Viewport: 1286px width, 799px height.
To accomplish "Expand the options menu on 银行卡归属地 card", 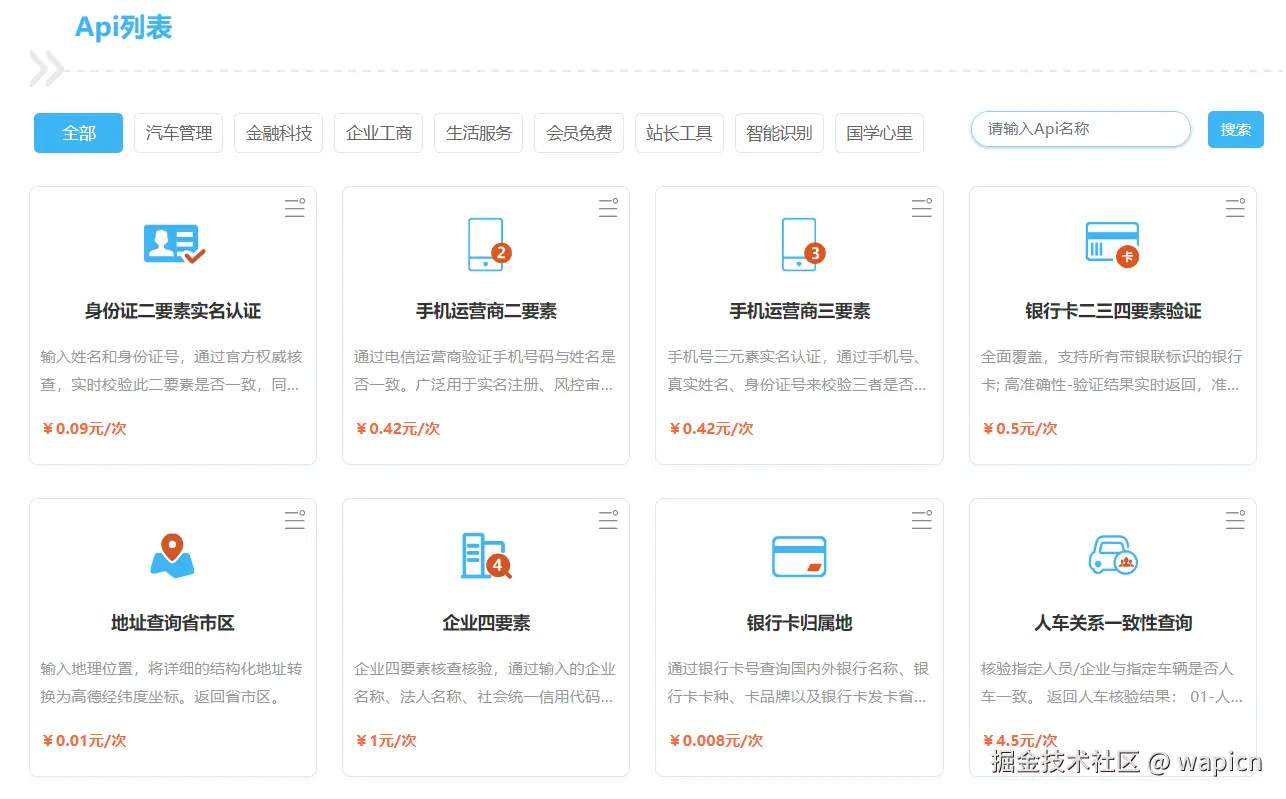I will pyautogui.click(x=921, y=520).
